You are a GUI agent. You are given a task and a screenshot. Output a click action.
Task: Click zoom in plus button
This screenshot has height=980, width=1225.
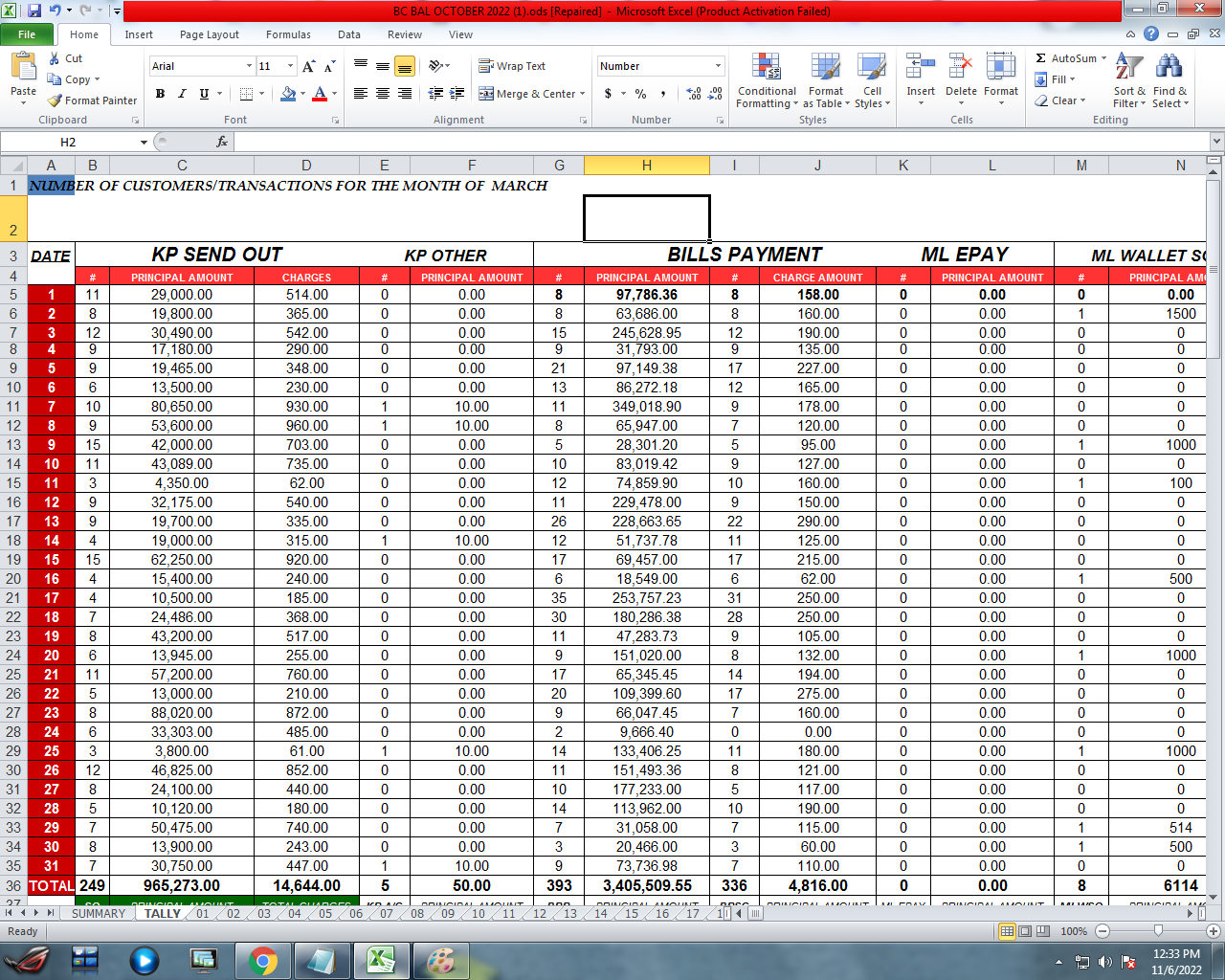(1213, 931)
